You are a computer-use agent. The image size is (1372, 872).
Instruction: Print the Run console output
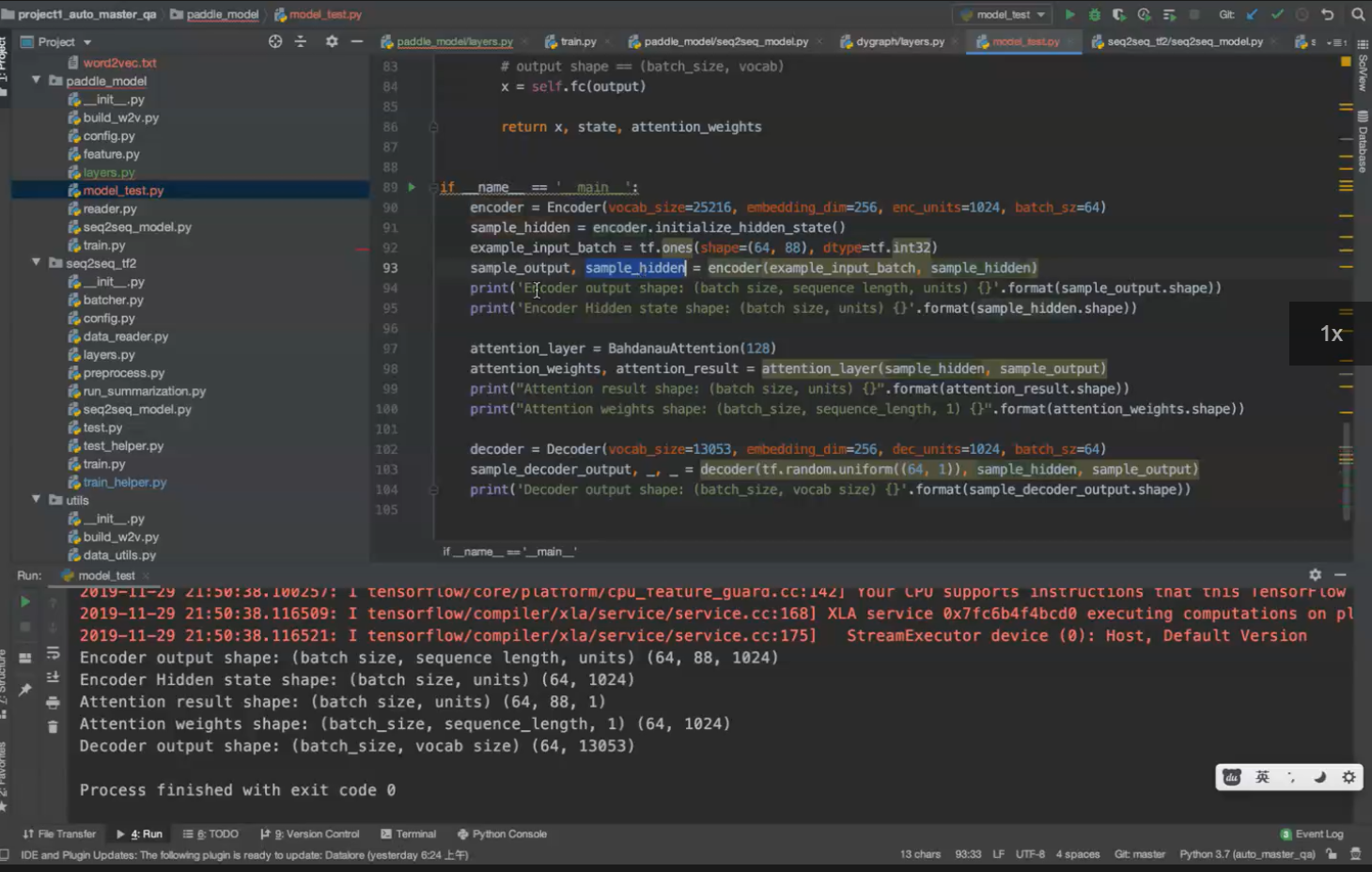(53, 702)
